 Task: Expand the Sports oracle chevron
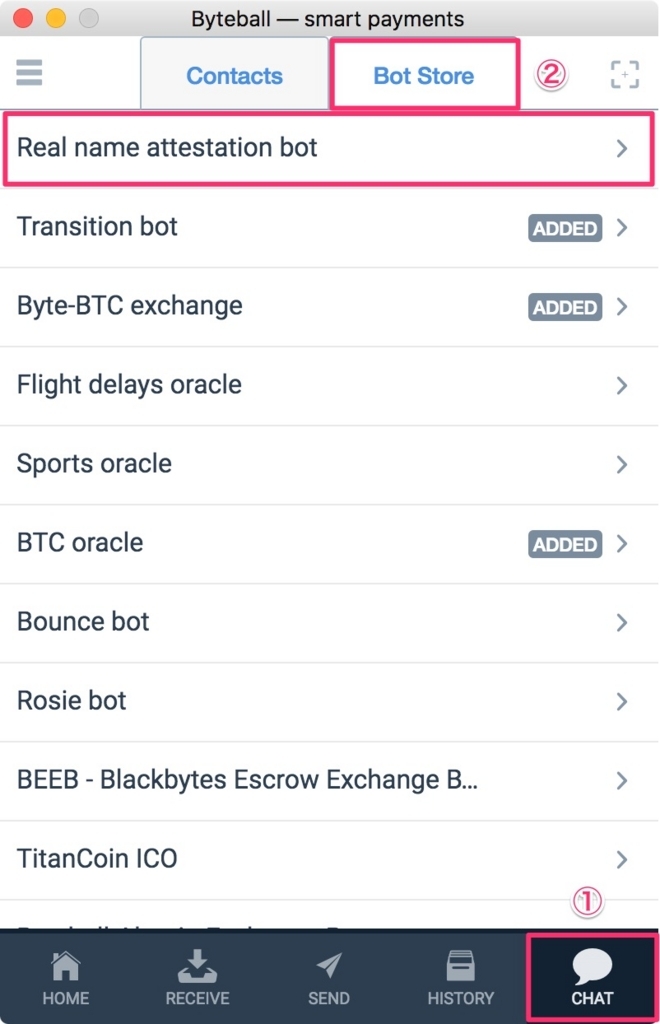pos(621,464)
